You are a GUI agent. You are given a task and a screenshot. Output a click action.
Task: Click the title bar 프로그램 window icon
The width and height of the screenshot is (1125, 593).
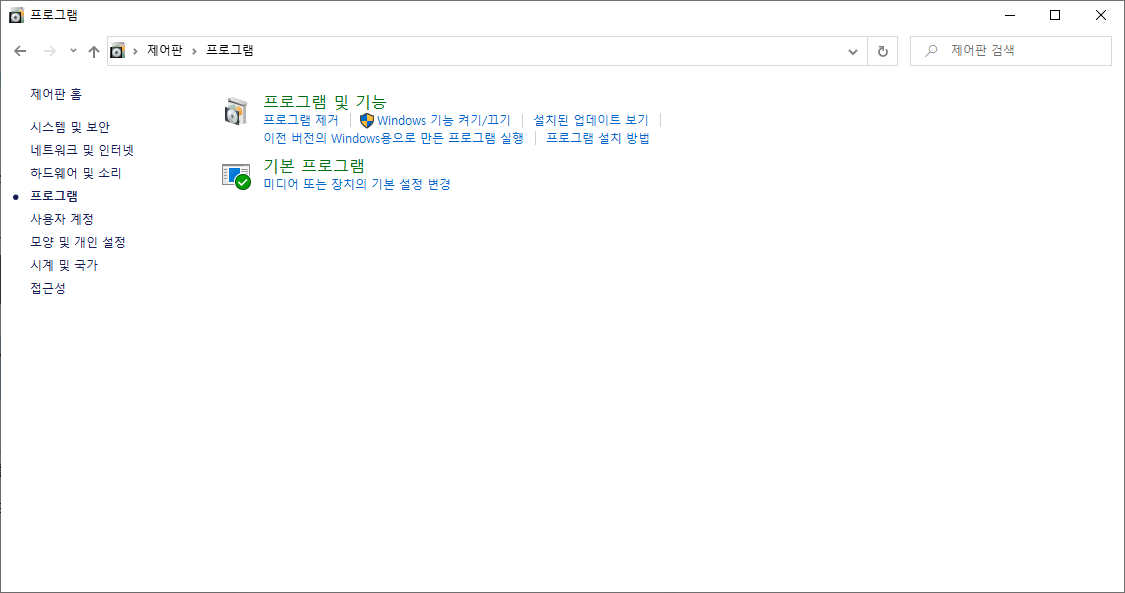16,15
